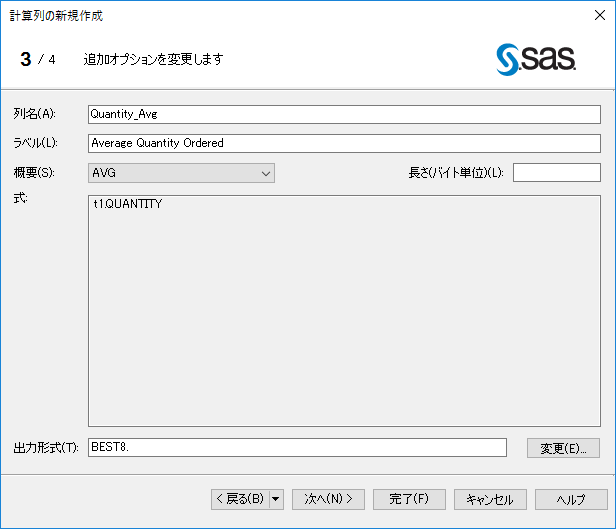
Task: Open the 概要 dropdown showing AVG
Action: coord(181,173)
